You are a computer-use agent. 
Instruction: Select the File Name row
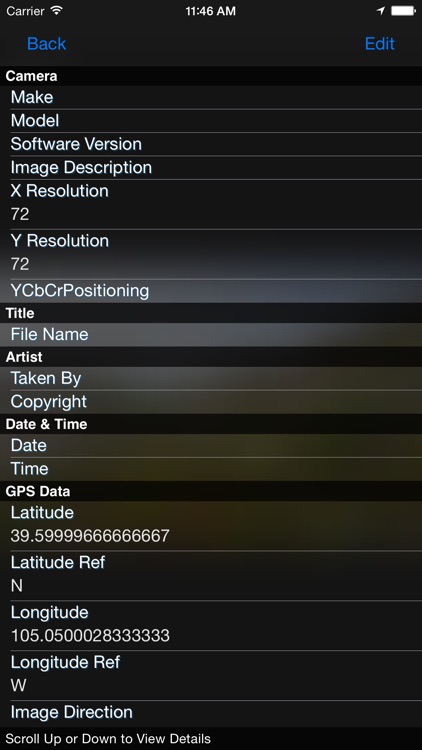[x=211, y=334]
